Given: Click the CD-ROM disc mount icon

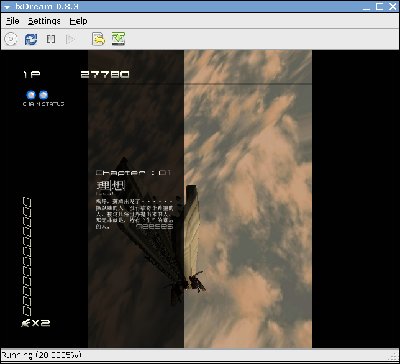Looking at the screenshot, I should tap(11, 39).
